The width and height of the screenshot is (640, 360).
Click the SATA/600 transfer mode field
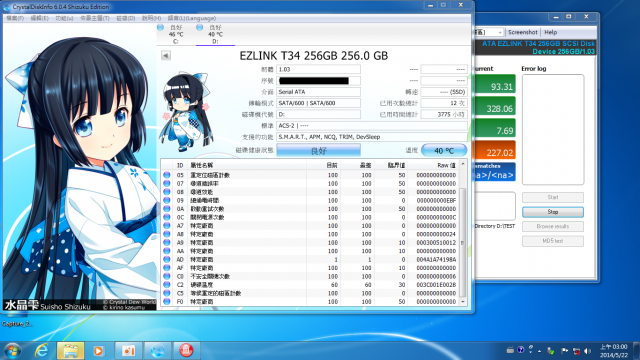[x=318, y=103]
